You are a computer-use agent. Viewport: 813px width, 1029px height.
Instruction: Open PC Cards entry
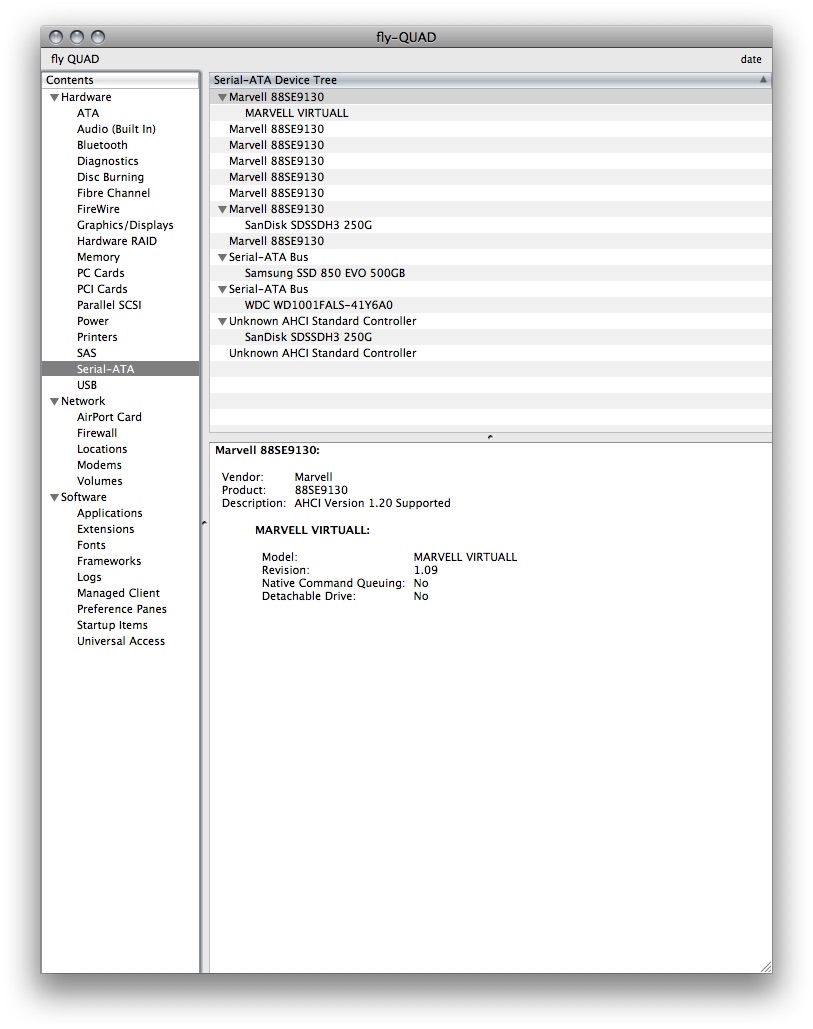[x=100, y=273]
